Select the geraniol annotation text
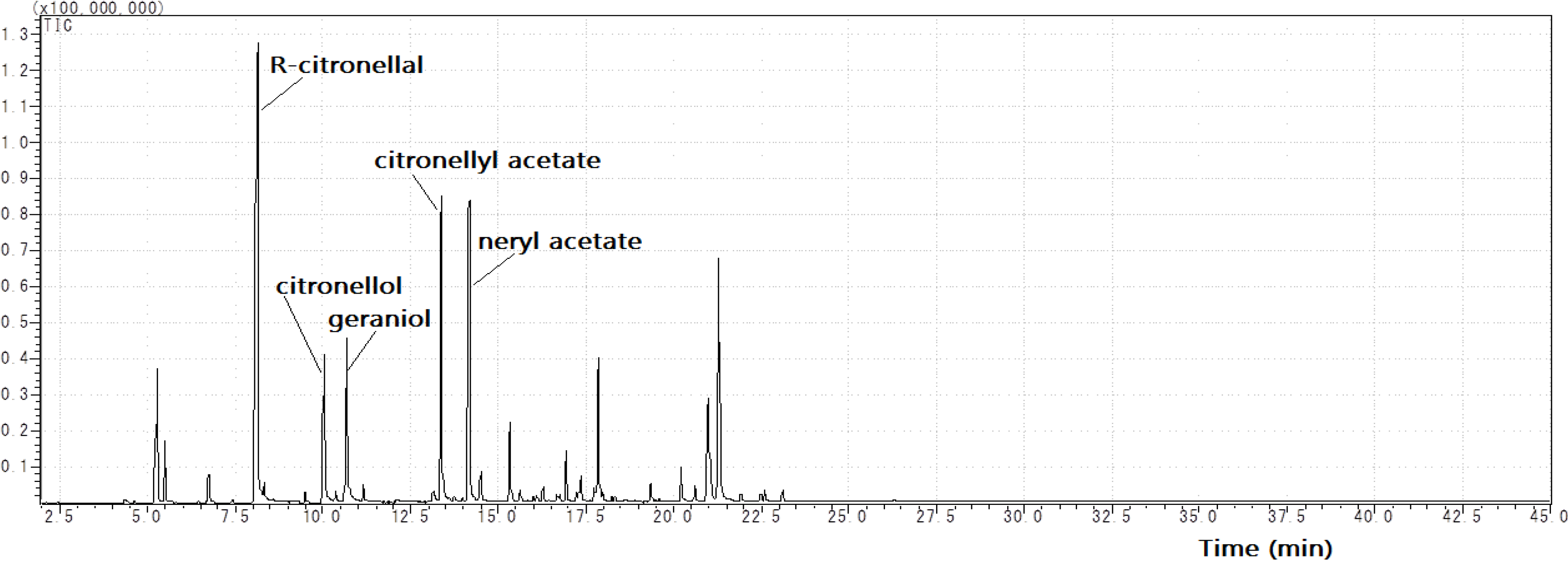This screenshot has width=1568, height=561. click(x=379, y=319)
